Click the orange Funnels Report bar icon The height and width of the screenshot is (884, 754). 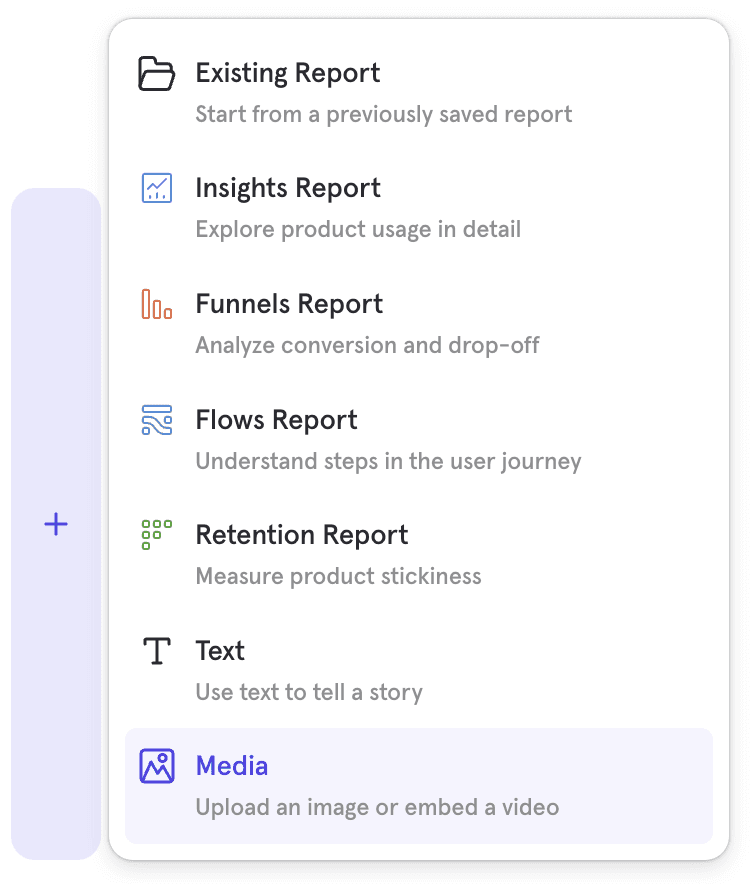156,304
